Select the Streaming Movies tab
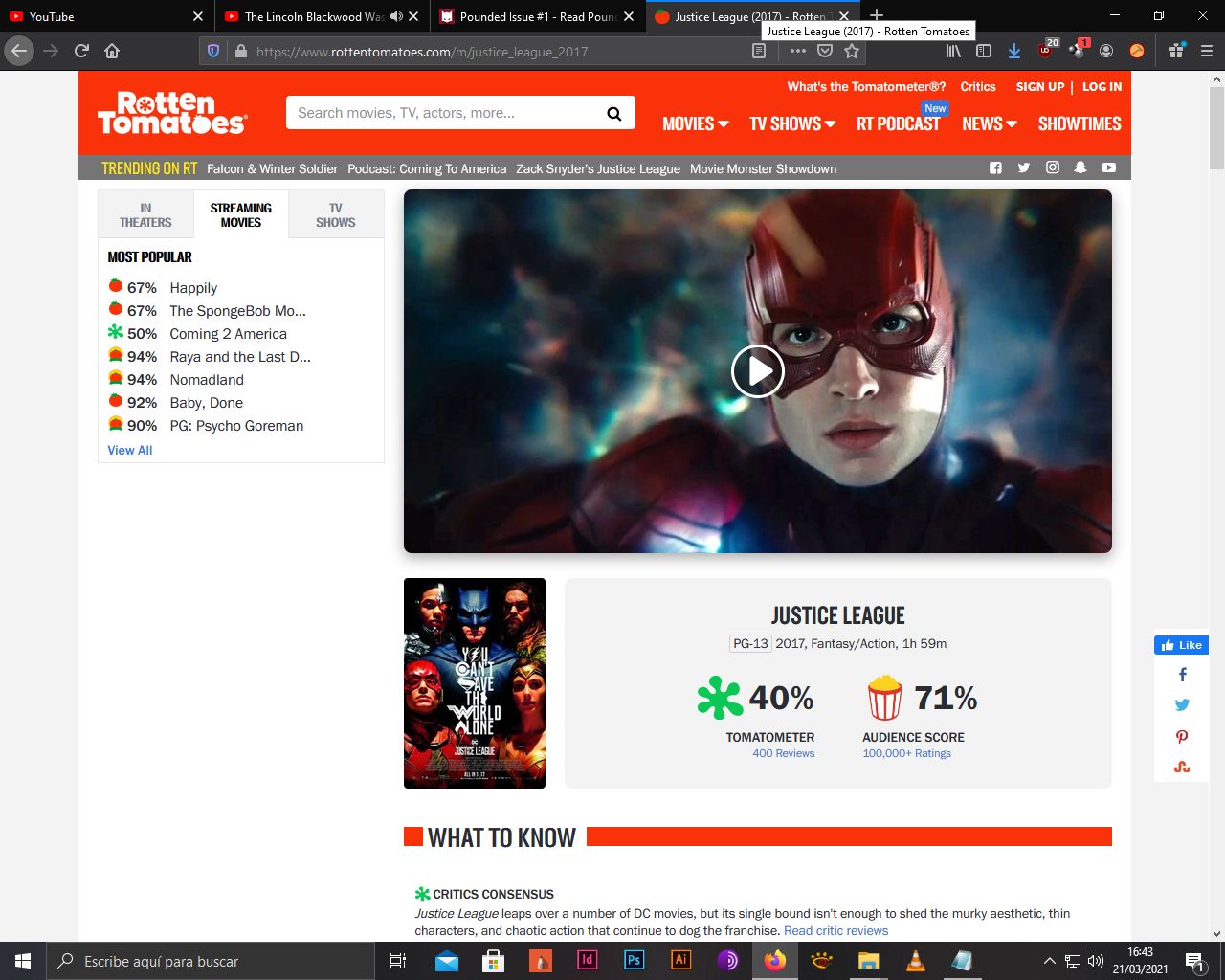 241,214
